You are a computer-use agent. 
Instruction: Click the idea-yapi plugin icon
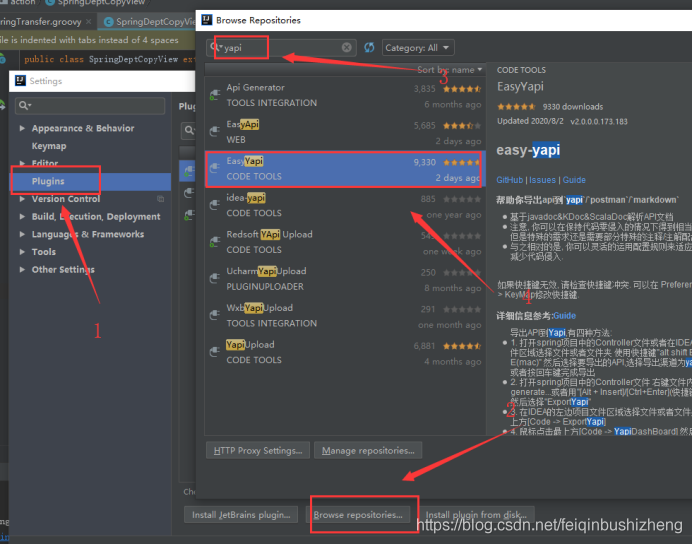[214, 205]
